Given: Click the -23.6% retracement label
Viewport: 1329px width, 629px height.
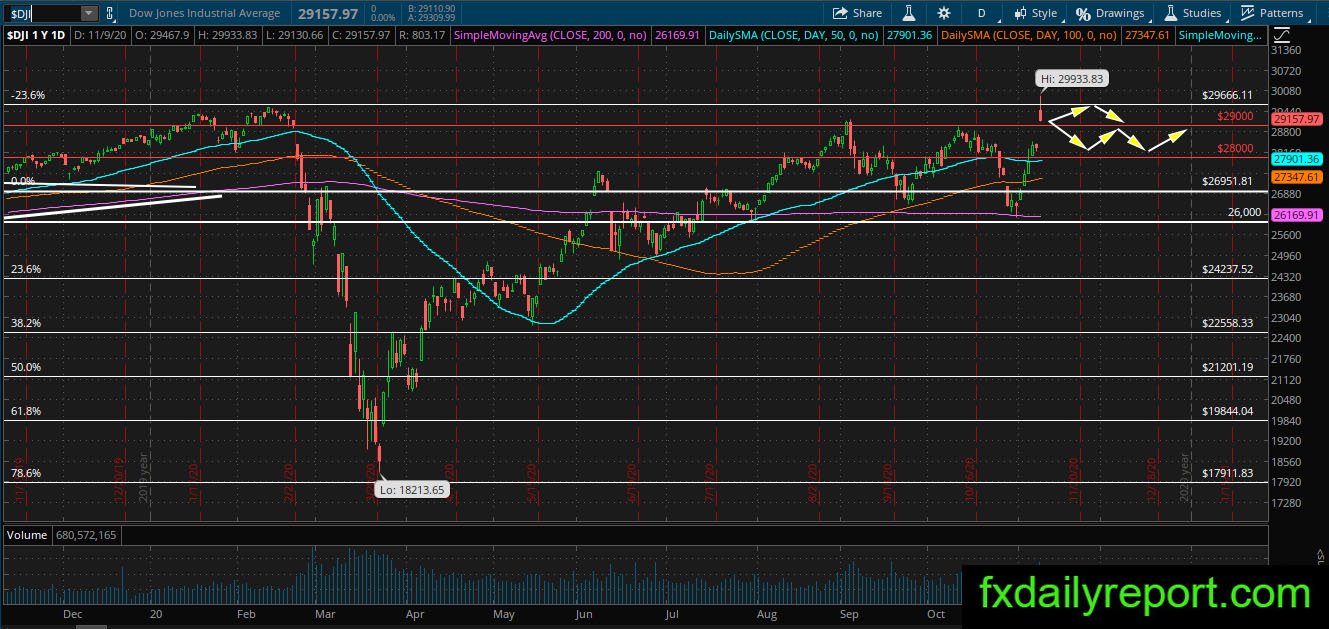Looking at the screenshot, I should 27,95.
